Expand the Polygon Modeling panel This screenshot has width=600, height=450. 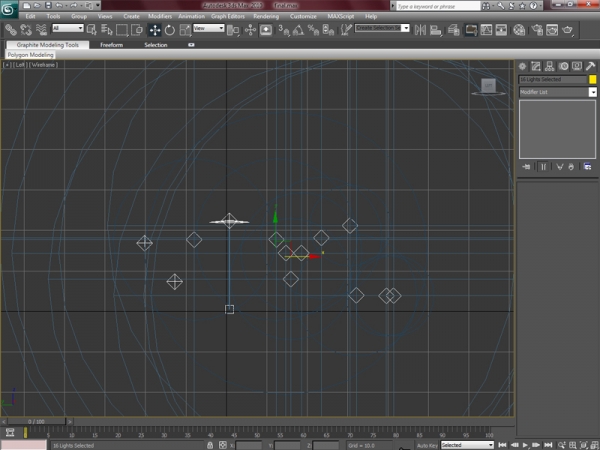pyautogui.click(x=30, y=55)
